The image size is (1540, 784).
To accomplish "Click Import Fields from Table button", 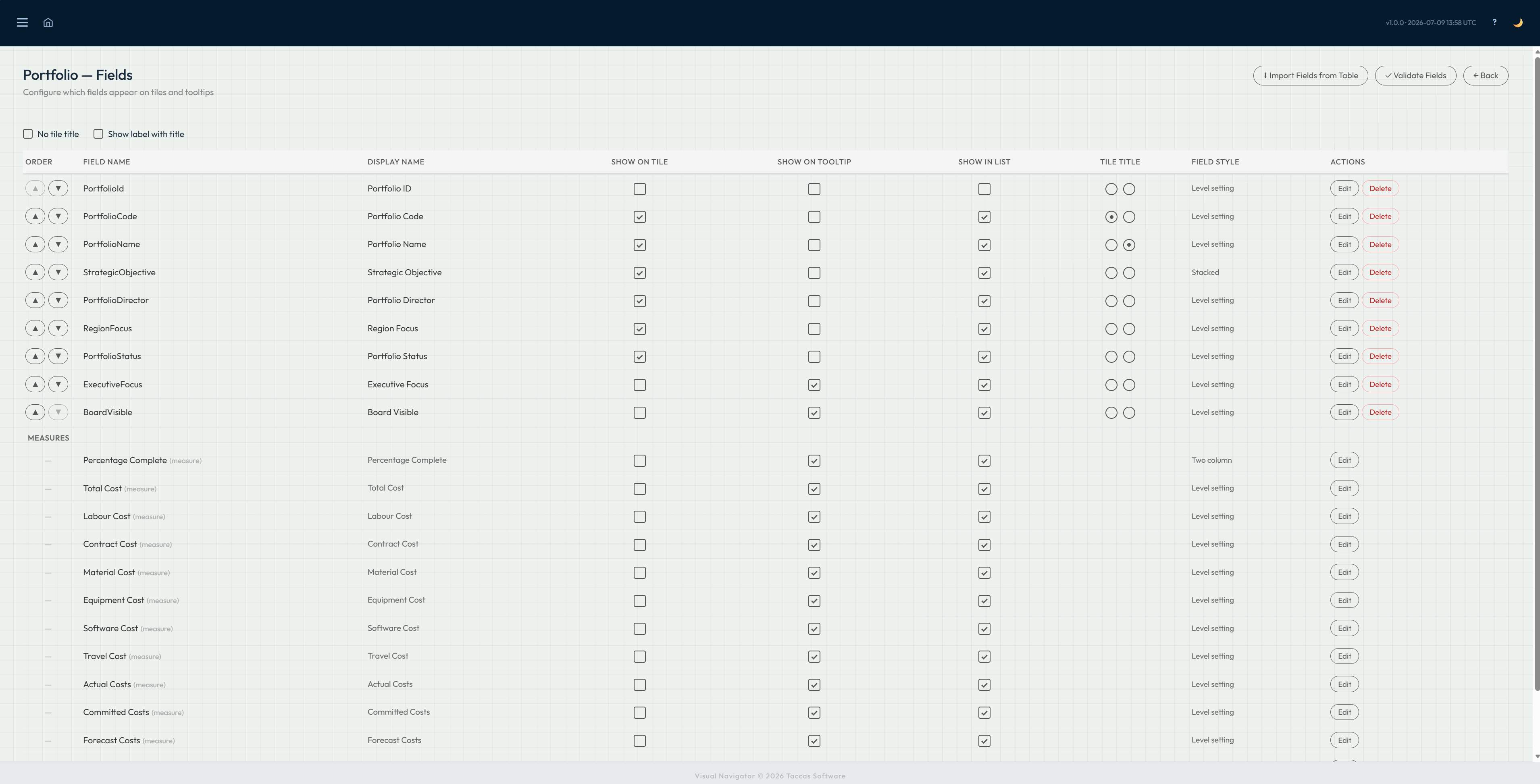I will [1311, 75].
